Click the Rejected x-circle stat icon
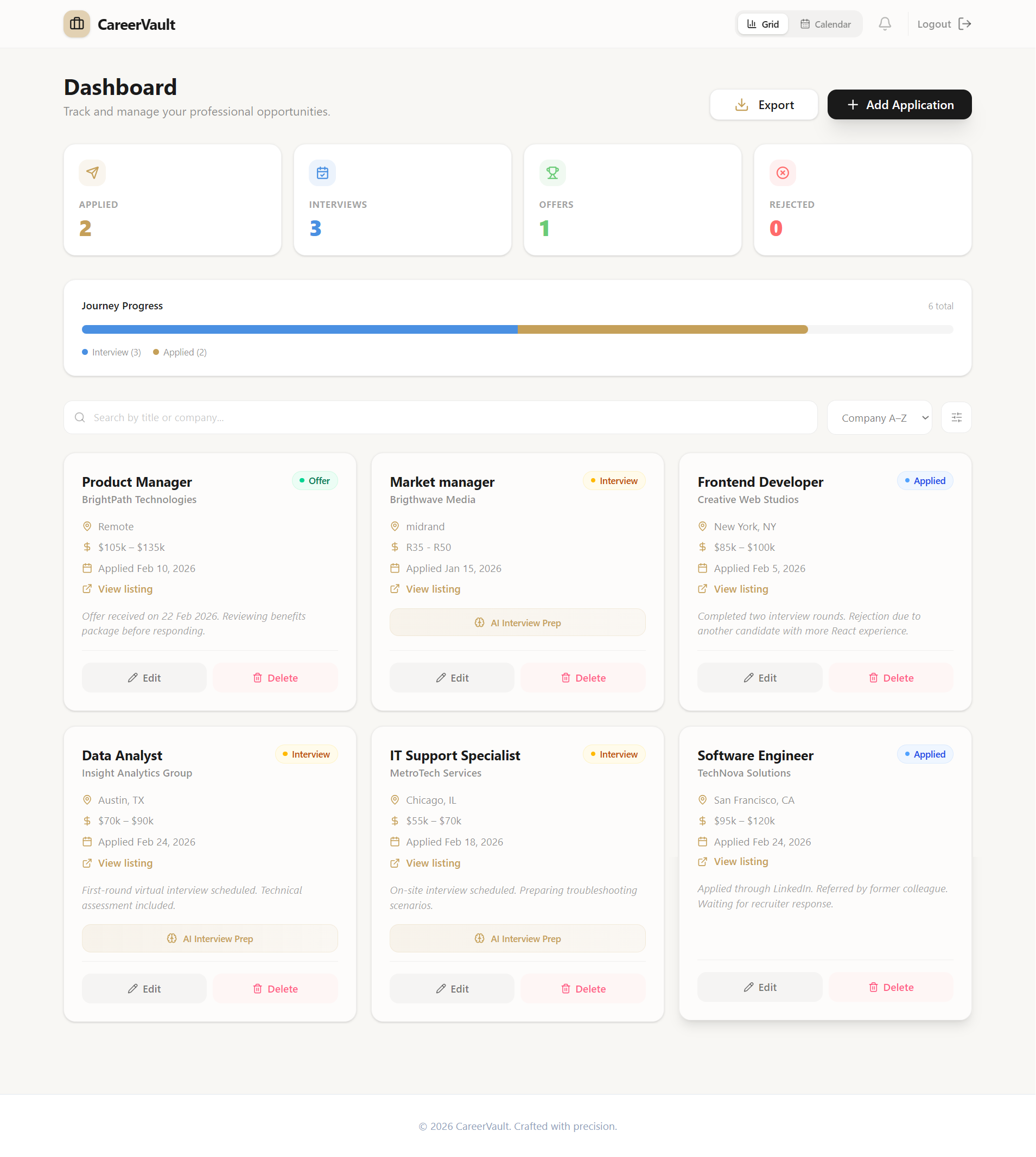The height and width of the screenshot is (1157, 1036). click(x=783, y=173)
